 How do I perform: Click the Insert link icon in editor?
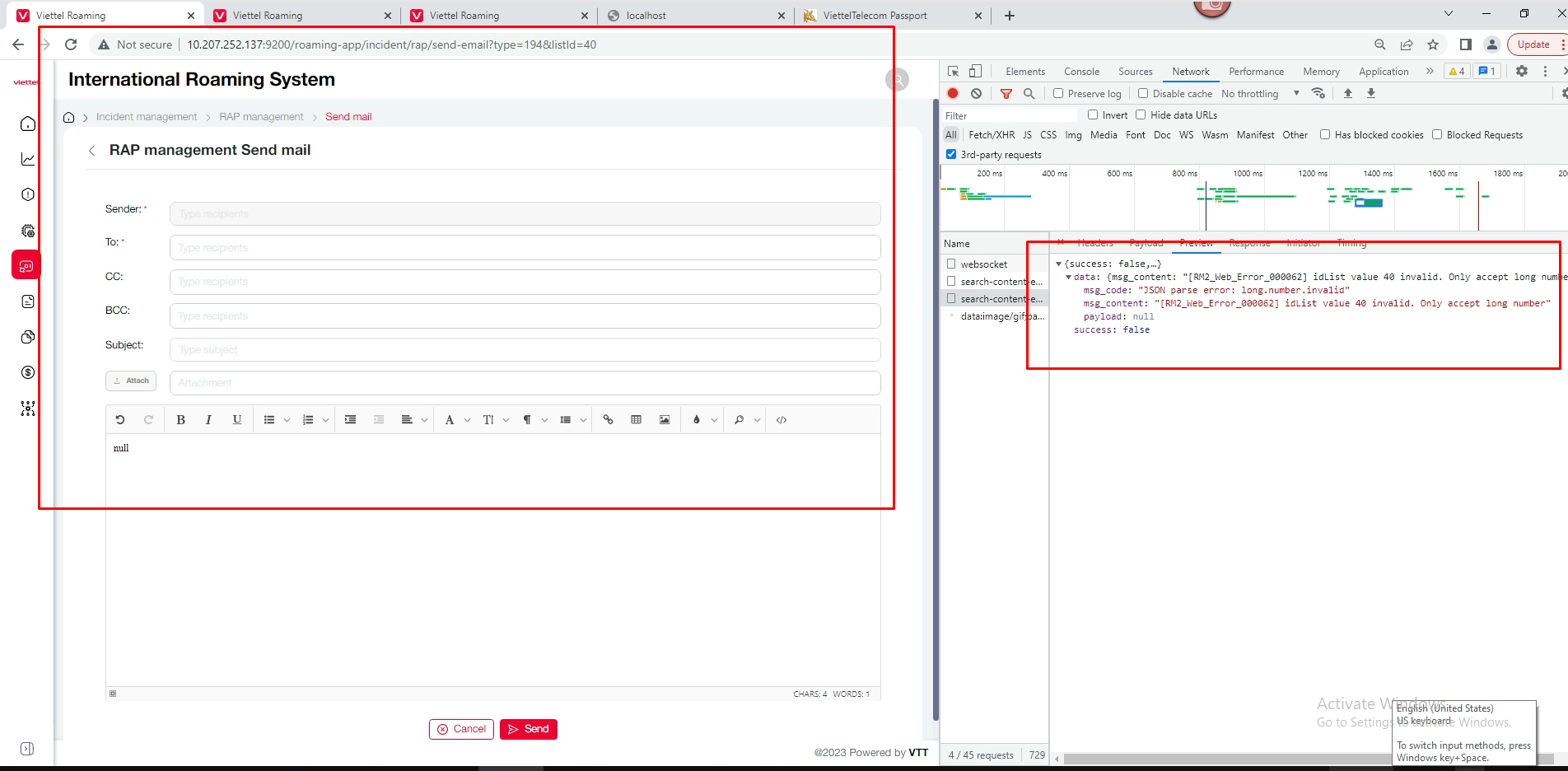tap(608, 420)
